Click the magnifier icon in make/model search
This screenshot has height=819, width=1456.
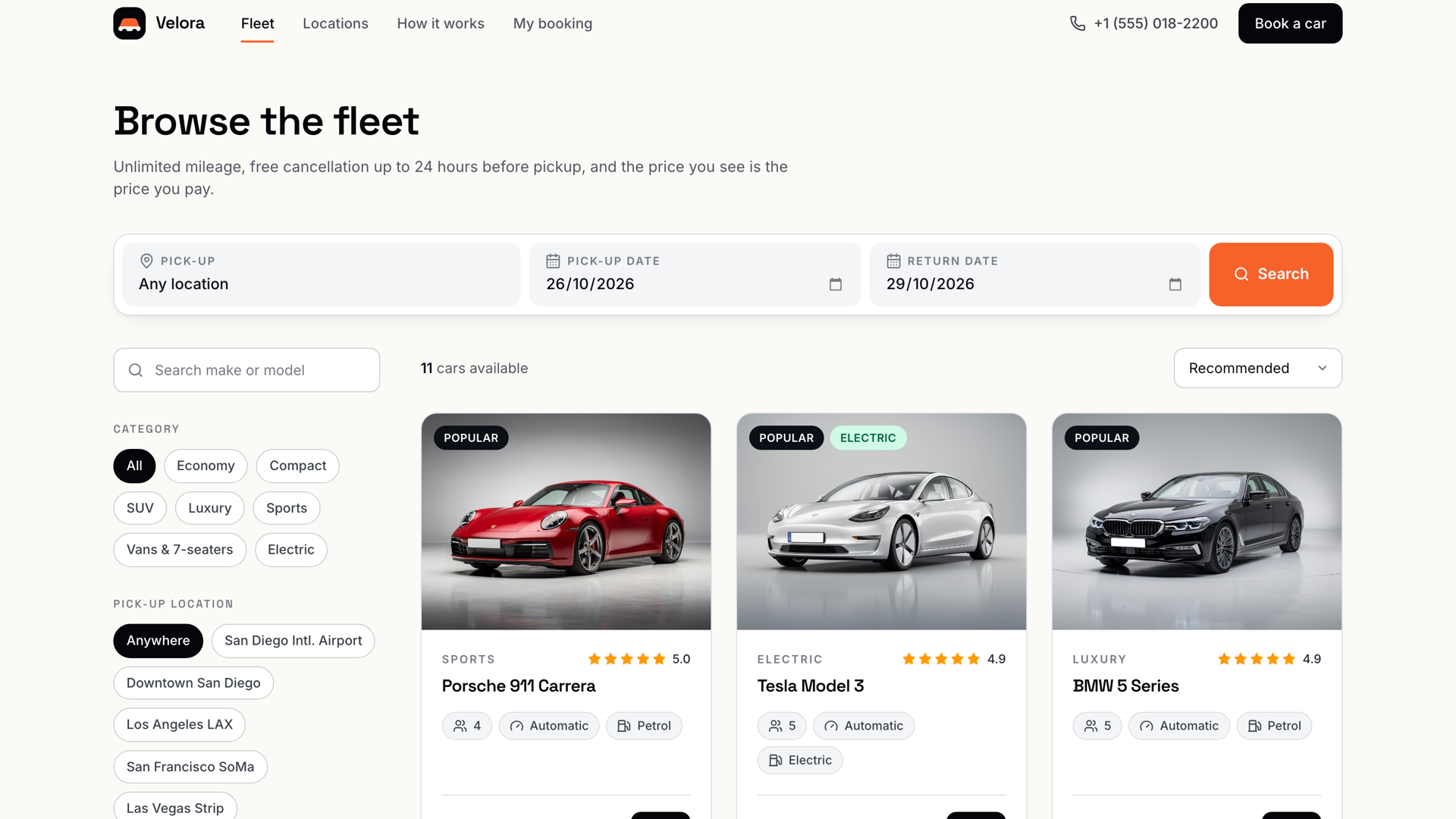pyautogui.click(x=136, y=370)
